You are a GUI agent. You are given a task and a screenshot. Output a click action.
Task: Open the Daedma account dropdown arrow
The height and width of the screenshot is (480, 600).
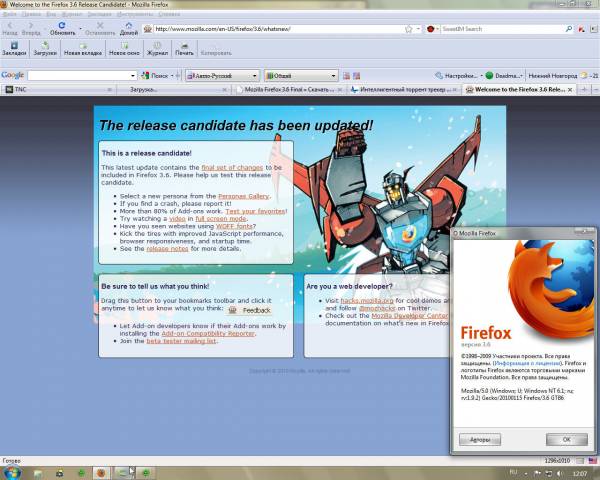coord(521,76)
